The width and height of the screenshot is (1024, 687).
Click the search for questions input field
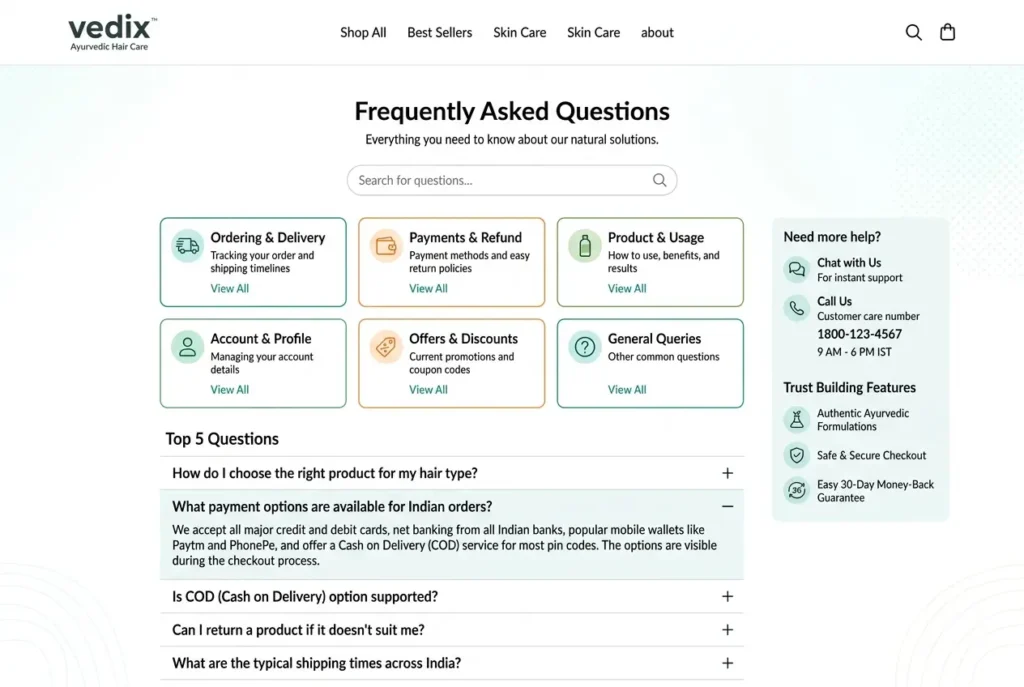pyautogui.click(x=500, y=180)
